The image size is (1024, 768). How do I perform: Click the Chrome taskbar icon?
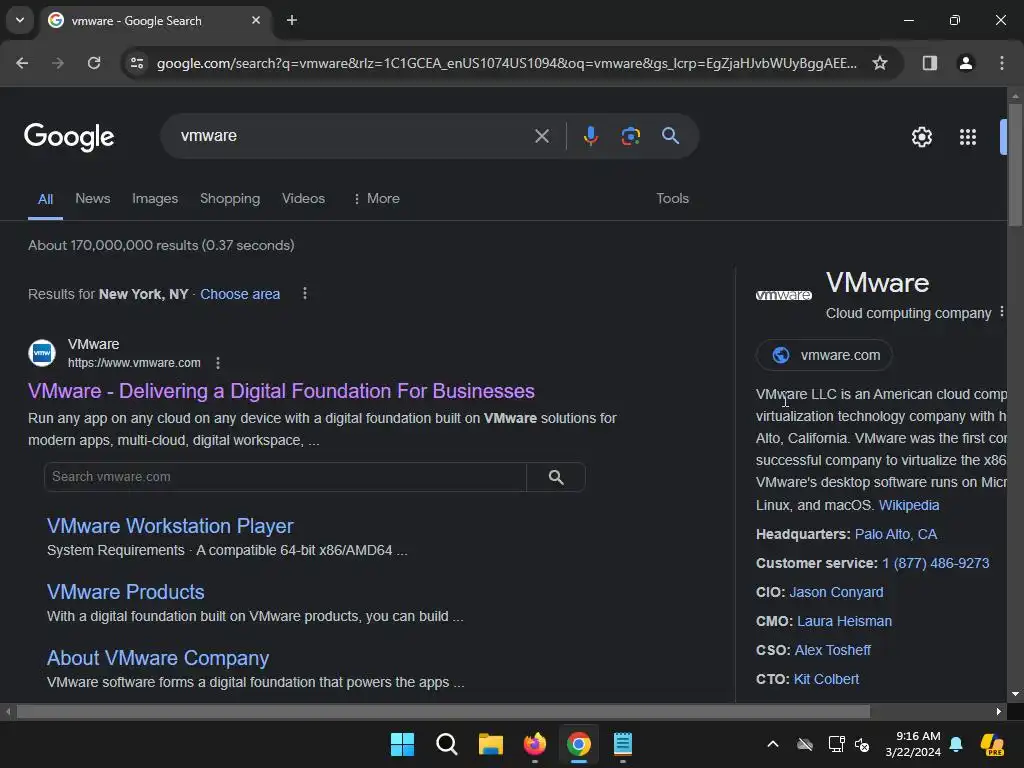(x=579, y=744)
